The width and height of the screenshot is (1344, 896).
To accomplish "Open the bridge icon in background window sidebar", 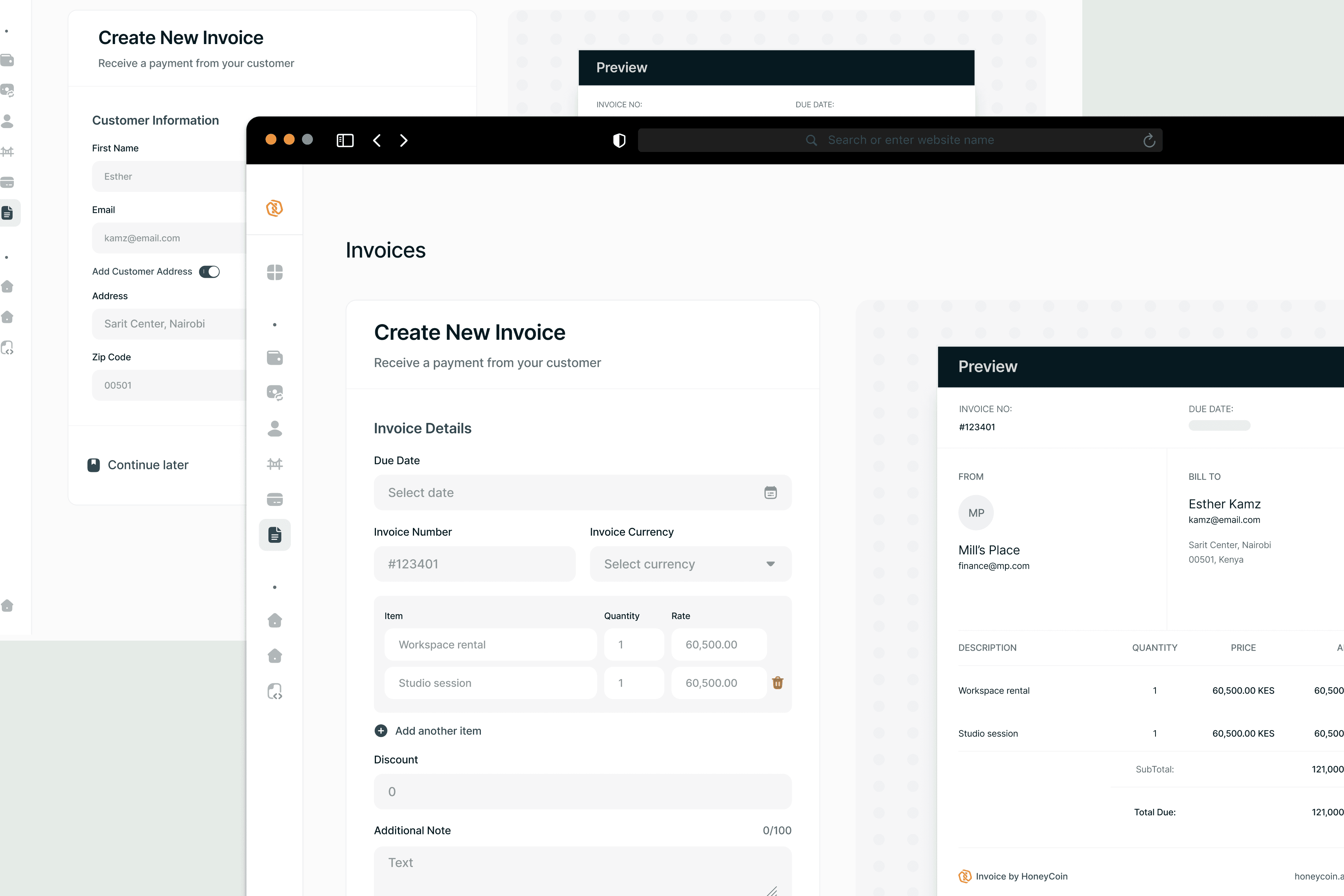I will click(x=7, y=152).
